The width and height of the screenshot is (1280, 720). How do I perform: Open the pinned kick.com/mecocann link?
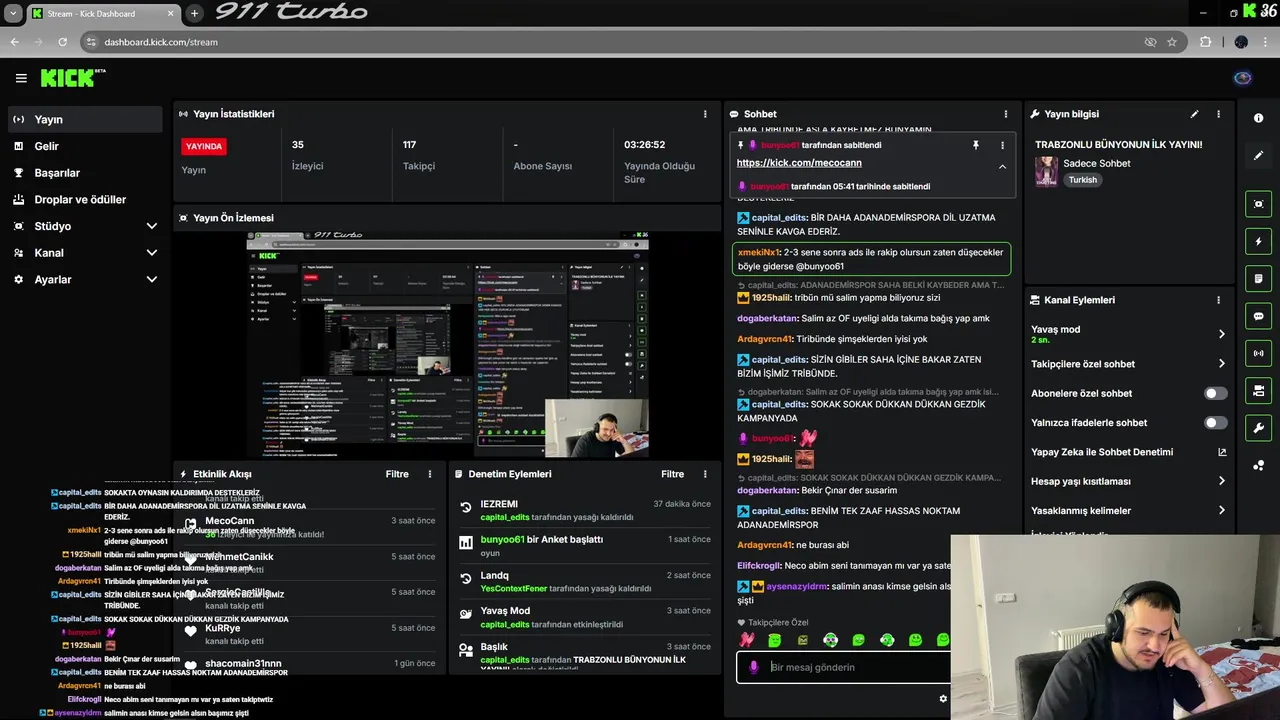pyautogui.click(x=798, y=163)
